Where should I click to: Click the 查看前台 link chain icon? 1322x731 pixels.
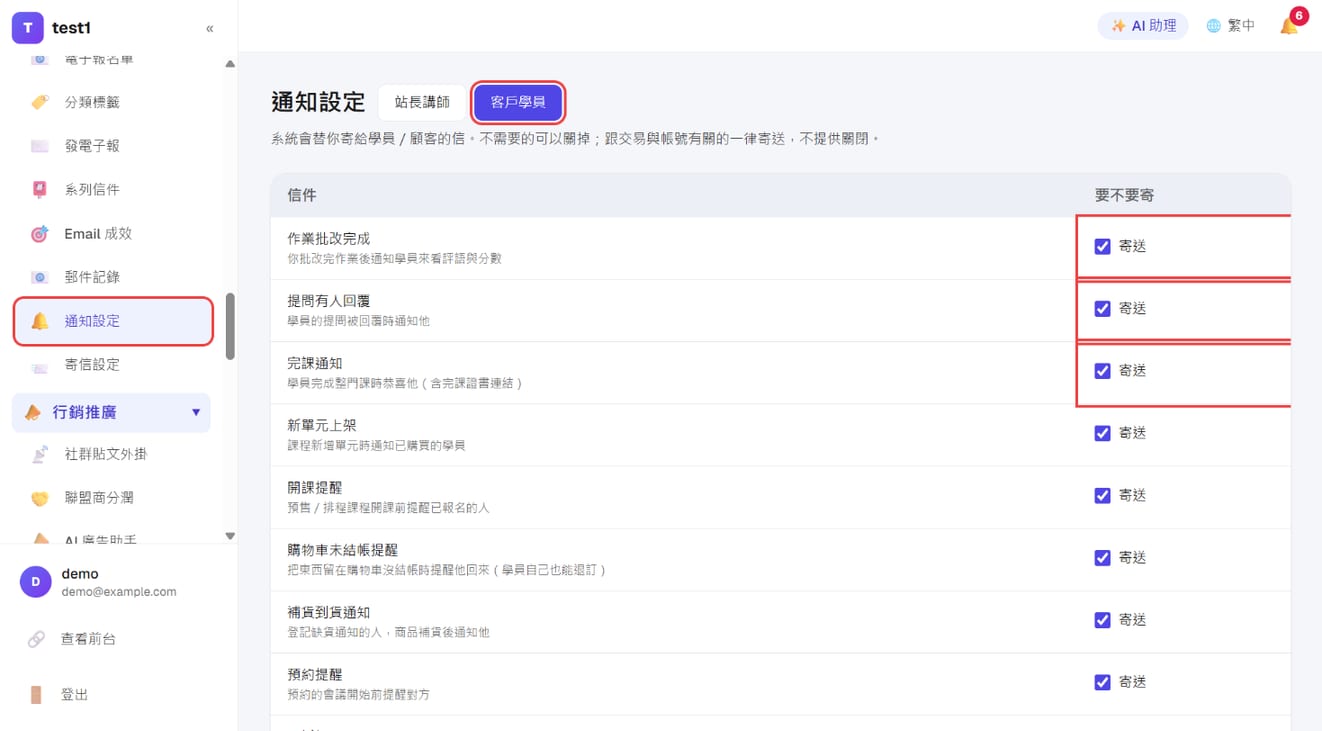[36, 639]
